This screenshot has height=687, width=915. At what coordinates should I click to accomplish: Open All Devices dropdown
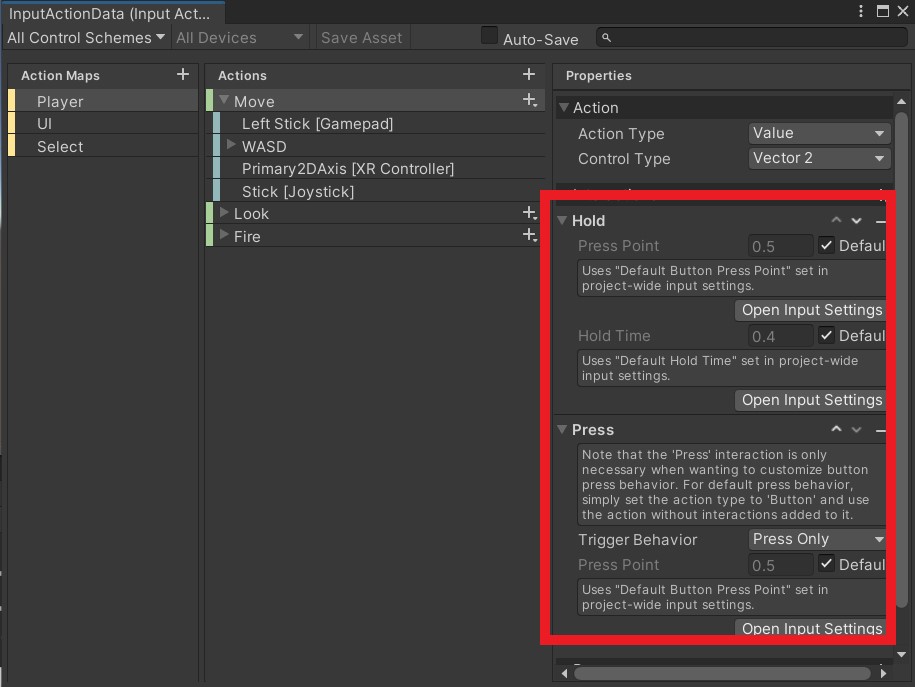tap(240, 37)
